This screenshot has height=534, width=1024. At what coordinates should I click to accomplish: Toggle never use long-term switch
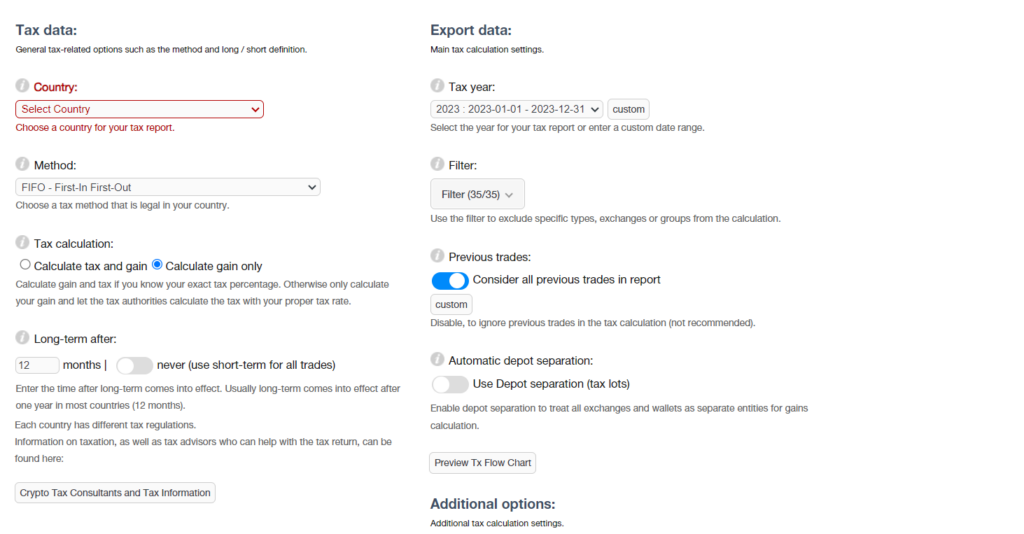135,366
